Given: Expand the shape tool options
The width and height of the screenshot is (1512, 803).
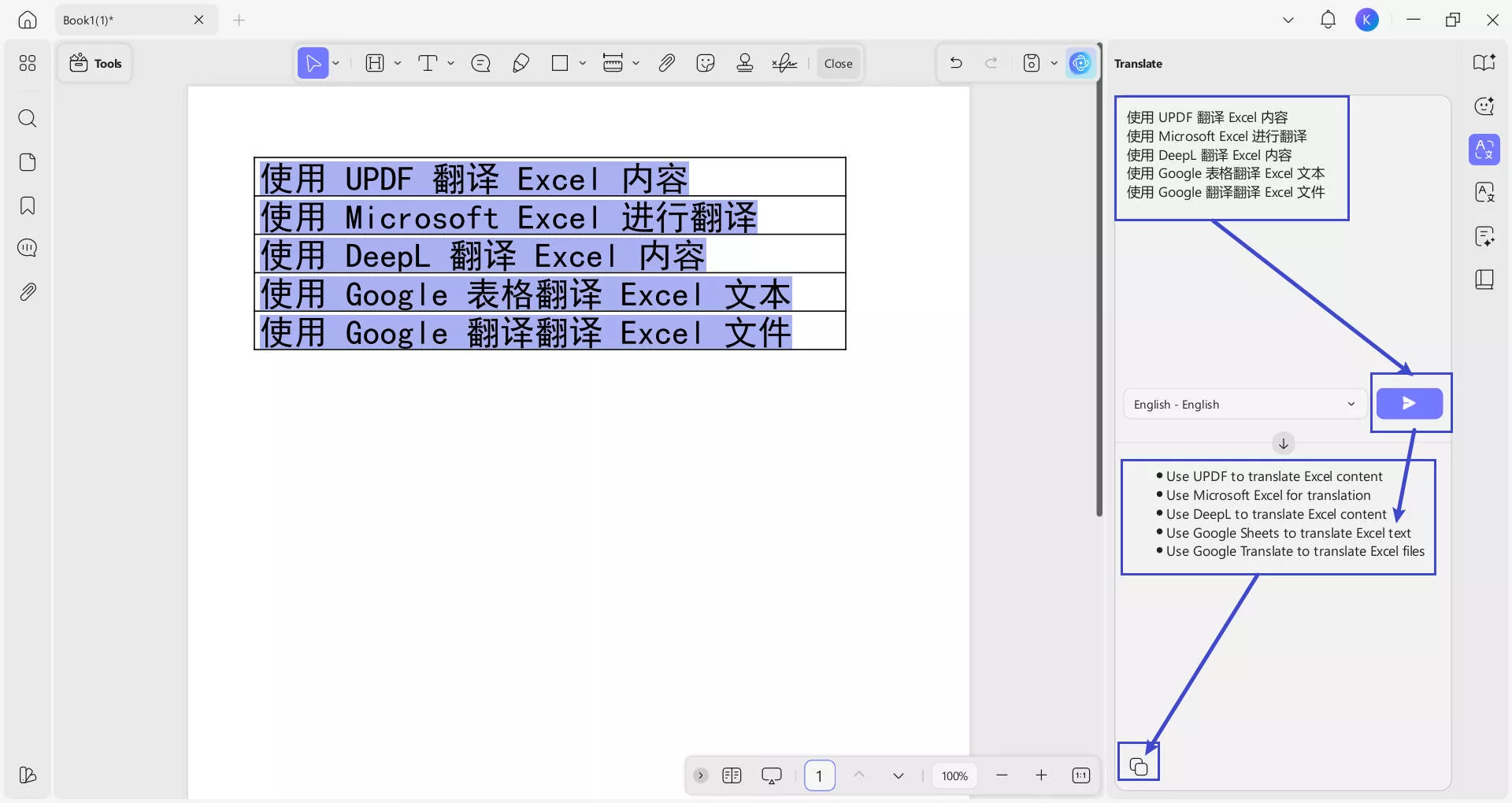Looking at the screenshot, I should pos(582,63).
